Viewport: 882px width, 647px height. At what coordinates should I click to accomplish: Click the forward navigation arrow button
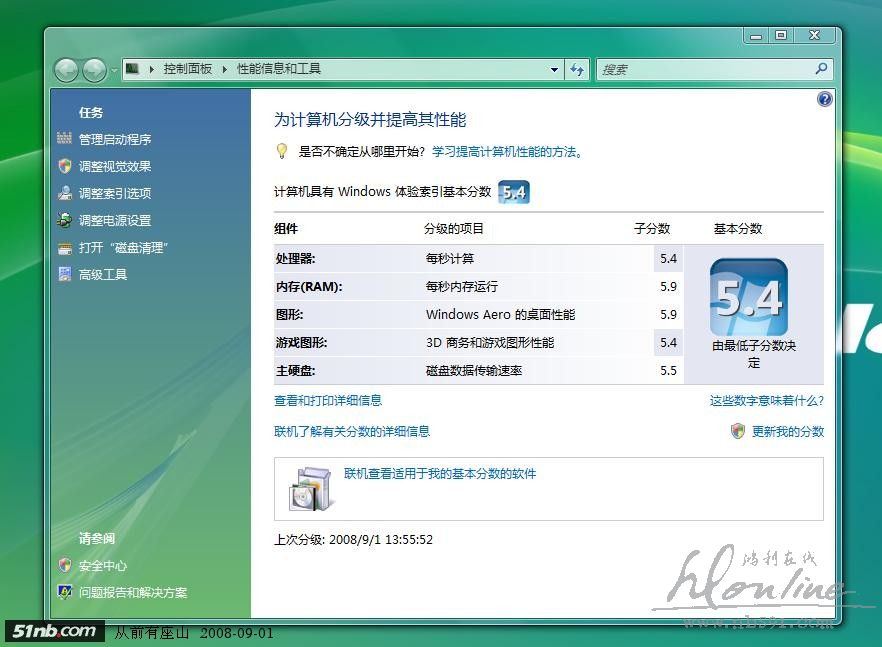[94, 70]
